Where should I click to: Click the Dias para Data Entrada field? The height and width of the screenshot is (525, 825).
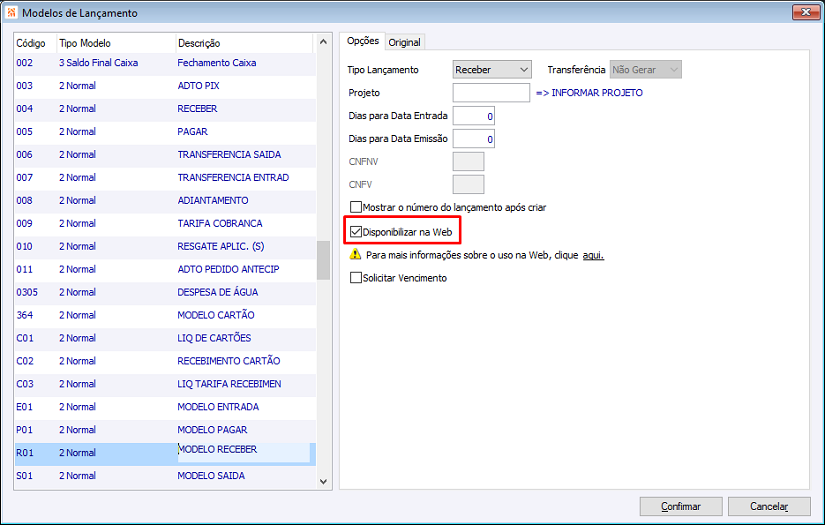[474, 116]
